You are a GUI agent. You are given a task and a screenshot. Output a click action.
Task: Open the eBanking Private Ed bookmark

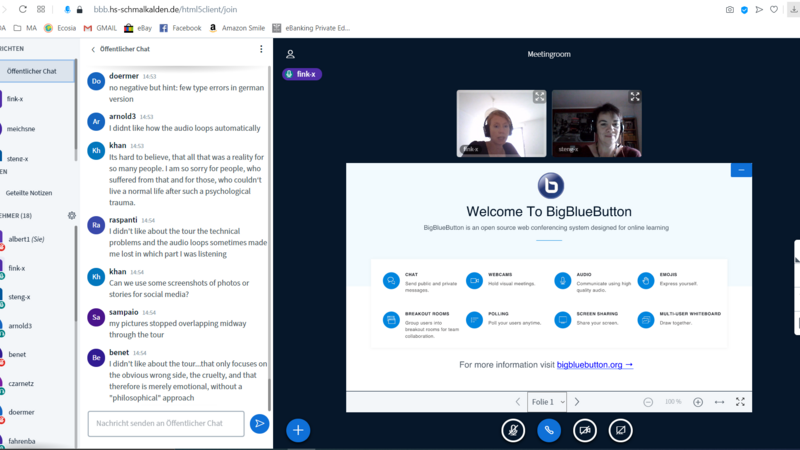(311, 28)
